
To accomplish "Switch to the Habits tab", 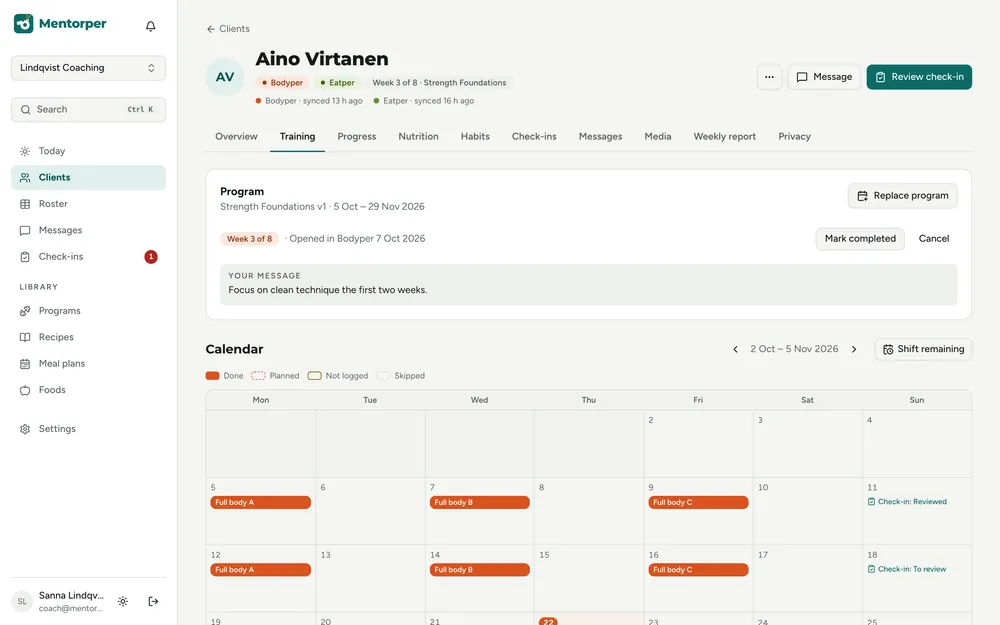I will pos(475,136).
